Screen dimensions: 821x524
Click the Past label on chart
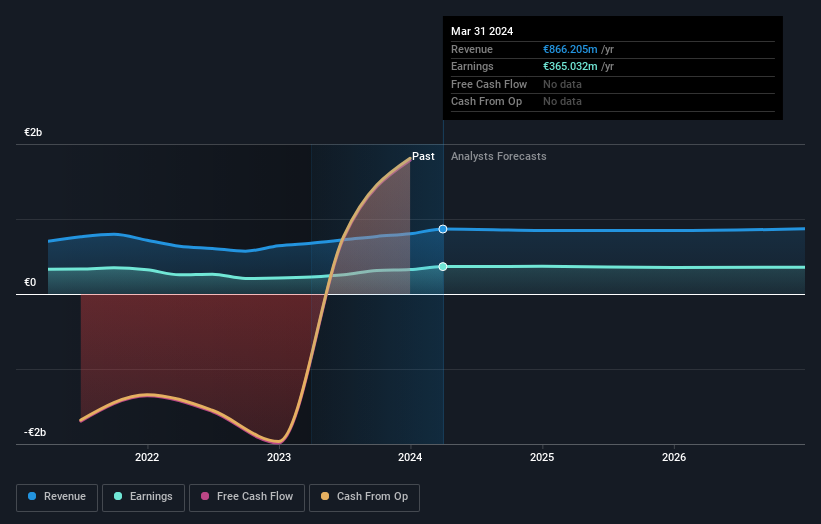[x=423, y=156]
